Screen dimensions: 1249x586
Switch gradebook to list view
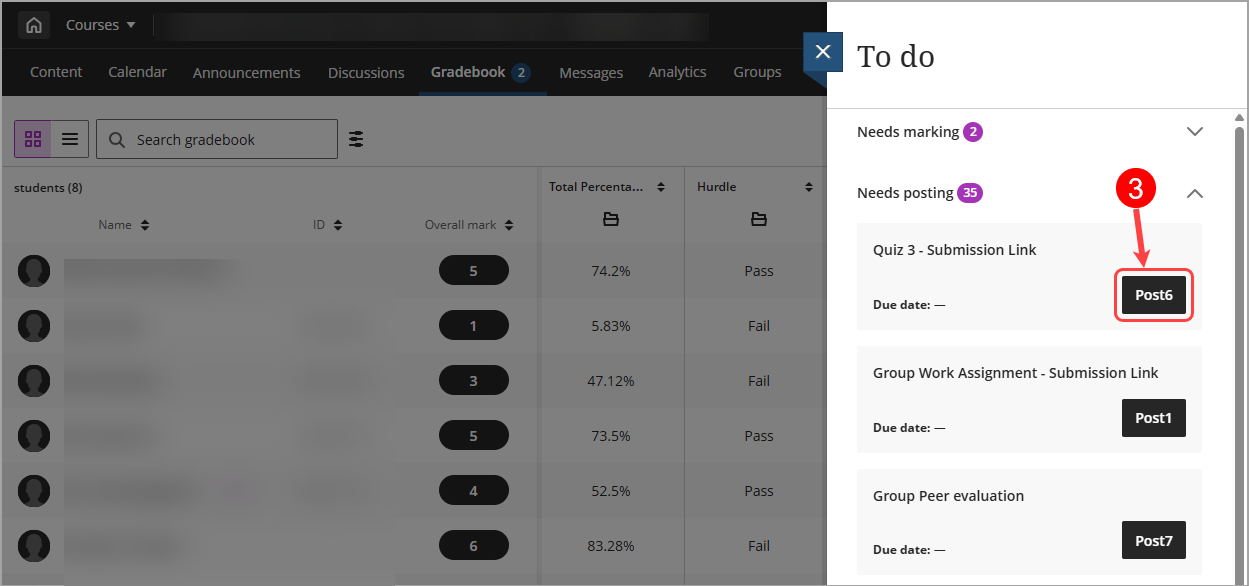(x=70, y=139)
